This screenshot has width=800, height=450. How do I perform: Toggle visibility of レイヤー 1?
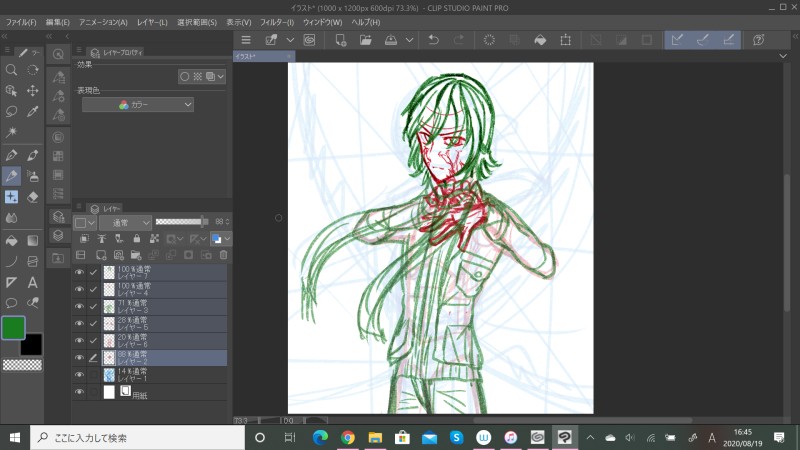pos(79,374)
